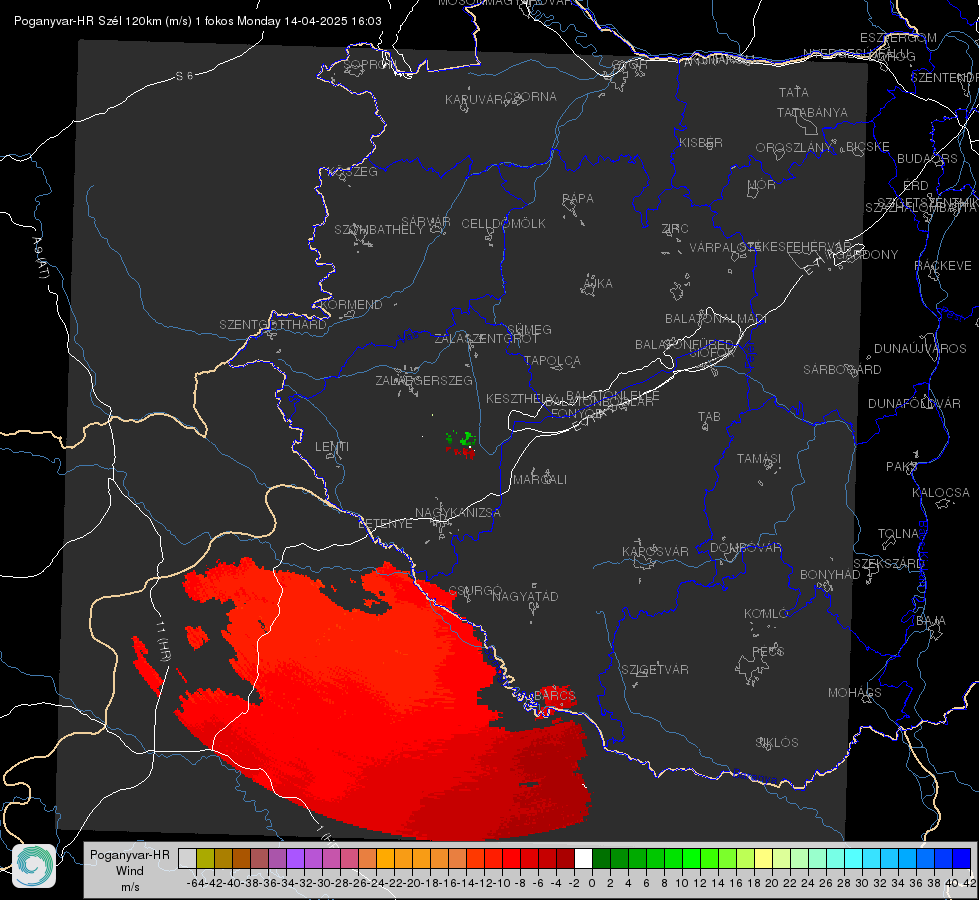Click the BONYHAD city label

[830, 575]
